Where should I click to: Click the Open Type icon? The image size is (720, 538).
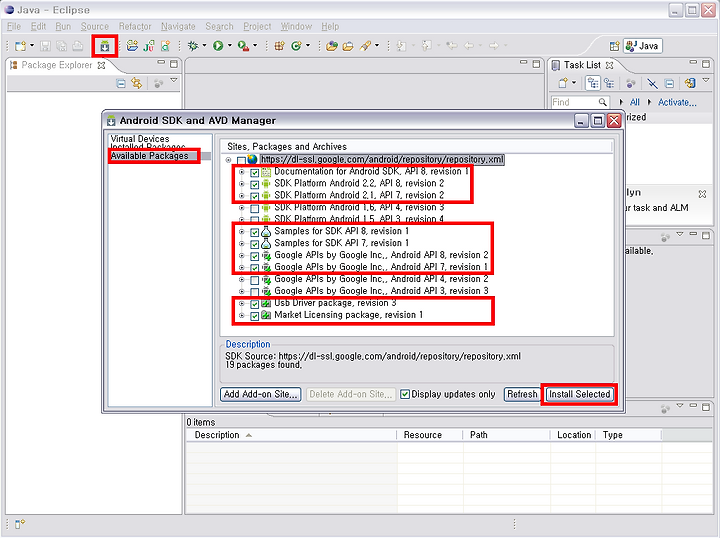332,46
